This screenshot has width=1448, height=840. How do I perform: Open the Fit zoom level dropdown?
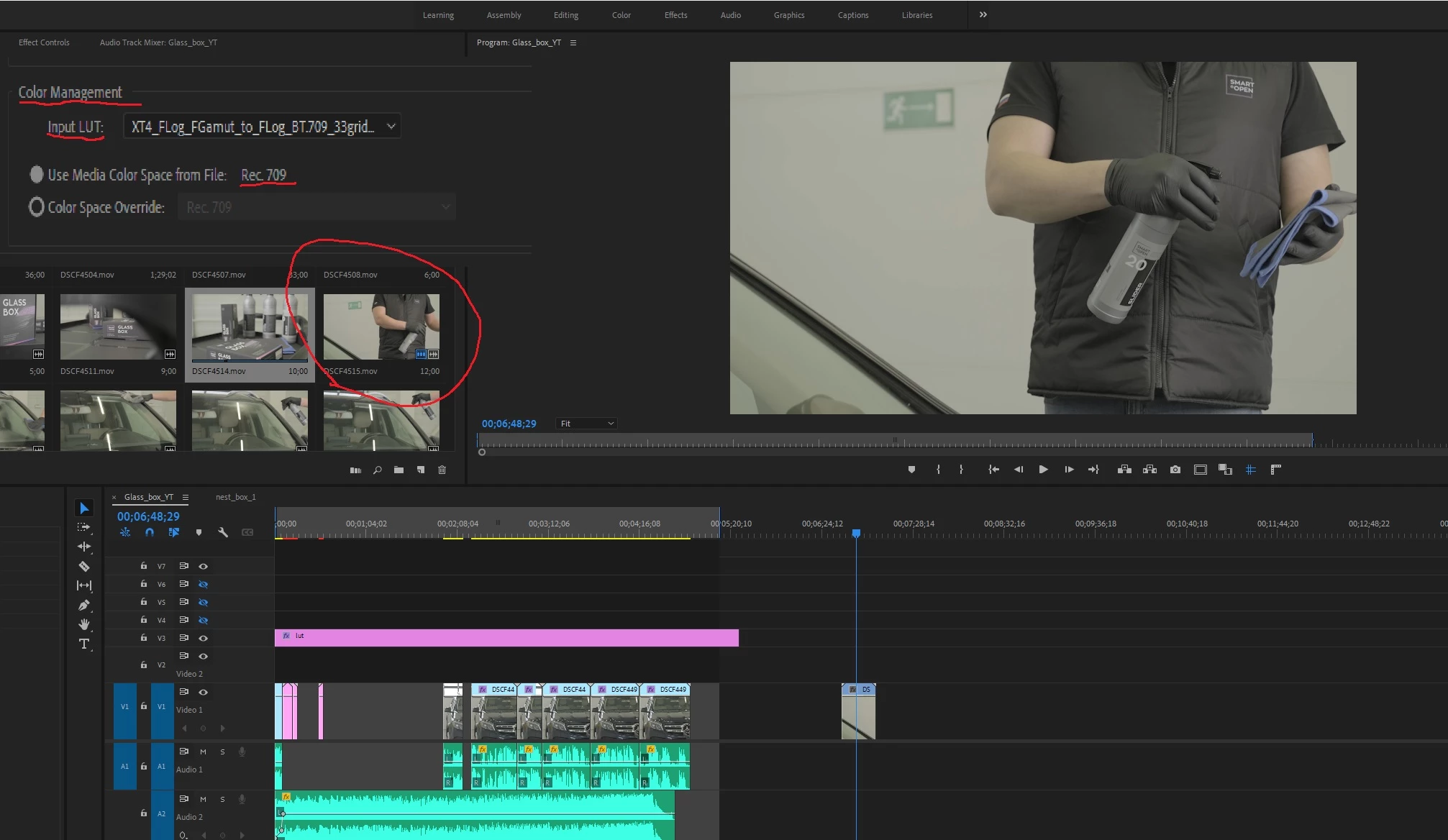click(x=587, y=424)
